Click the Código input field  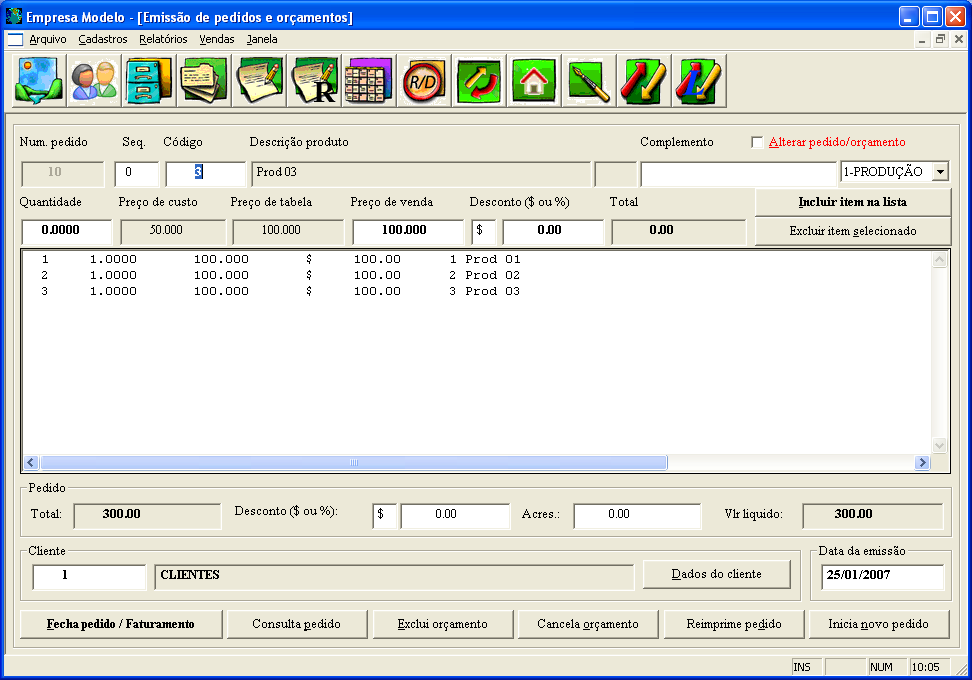point(206,173)
